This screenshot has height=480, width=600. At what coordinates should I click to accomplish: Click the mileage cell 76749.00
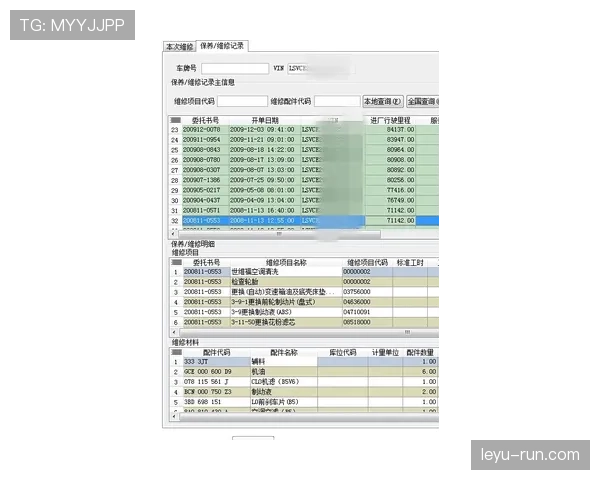coord(390,200)
